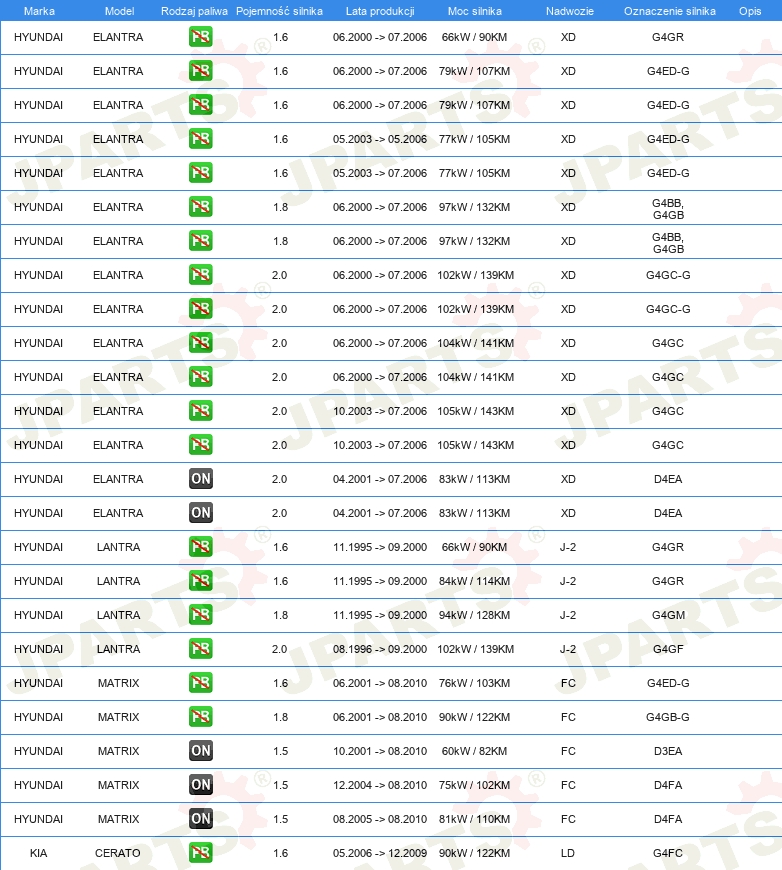Click J-2 body code in the G4GF row
Image resolution: width=782 pixels, height=870 pixels.
pyautogui.click(x=568, y=649)
